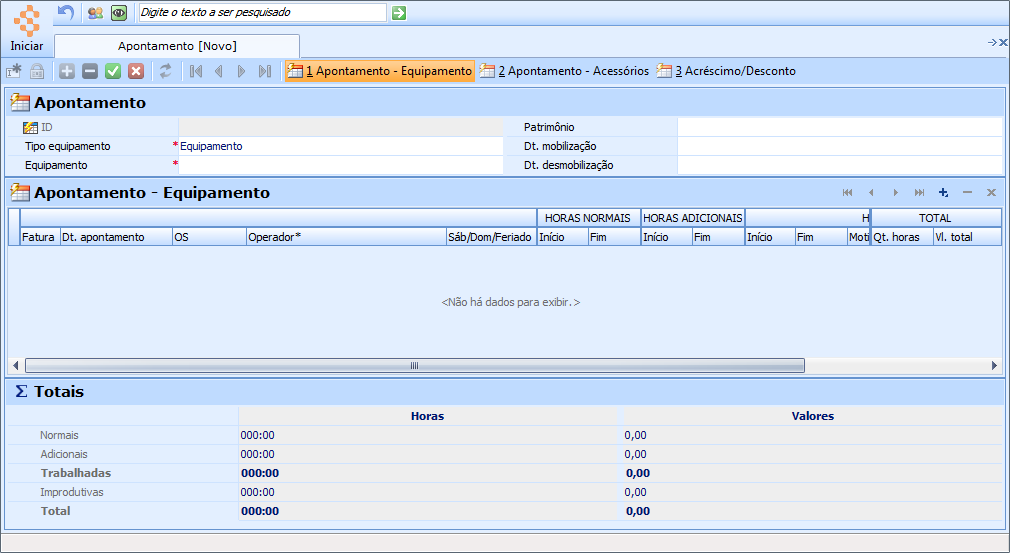Click the OS column header
1010x553 pixels.
(x=209, y=237)
